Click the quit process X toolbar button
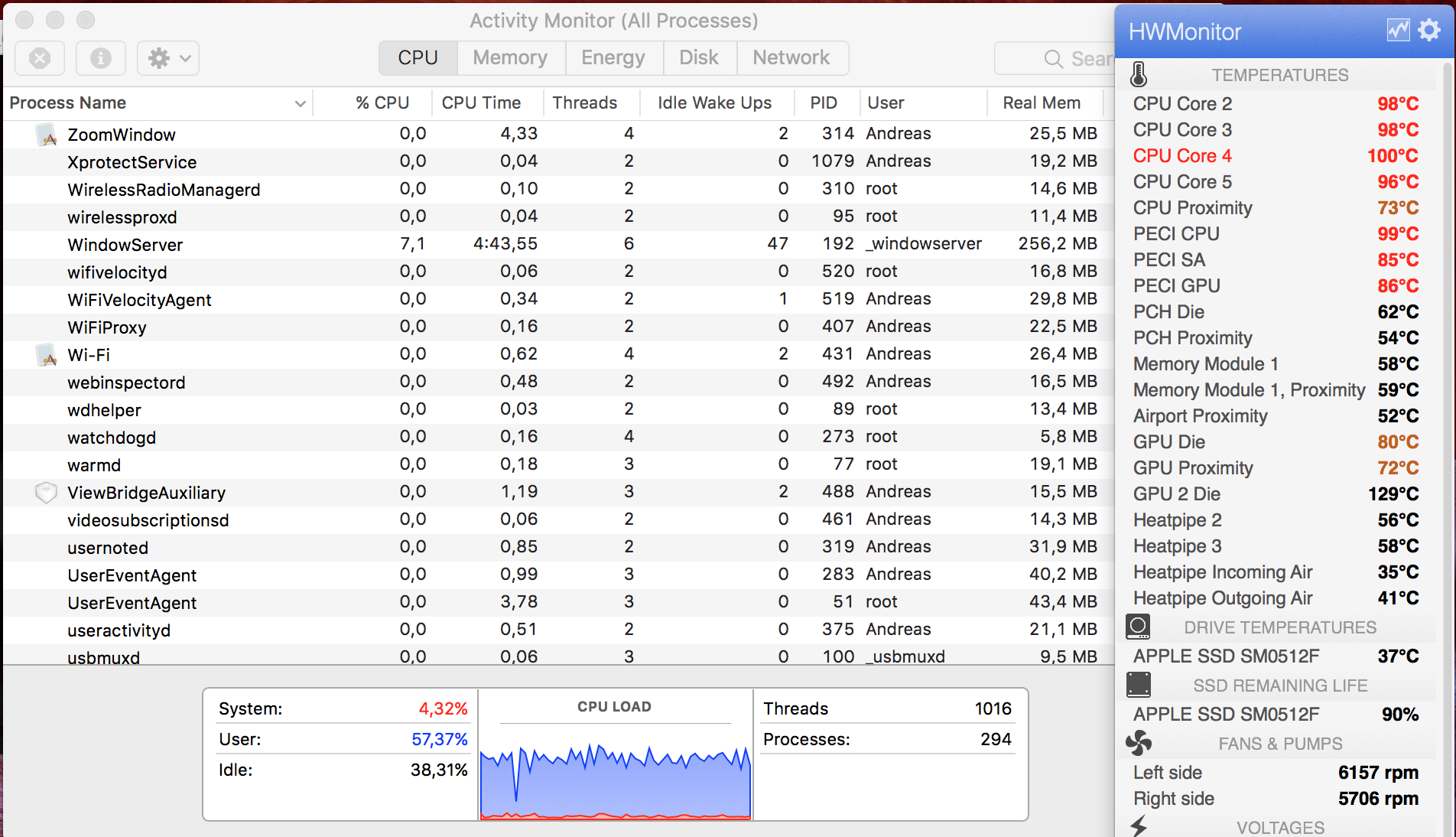 [x=40, y=58]
